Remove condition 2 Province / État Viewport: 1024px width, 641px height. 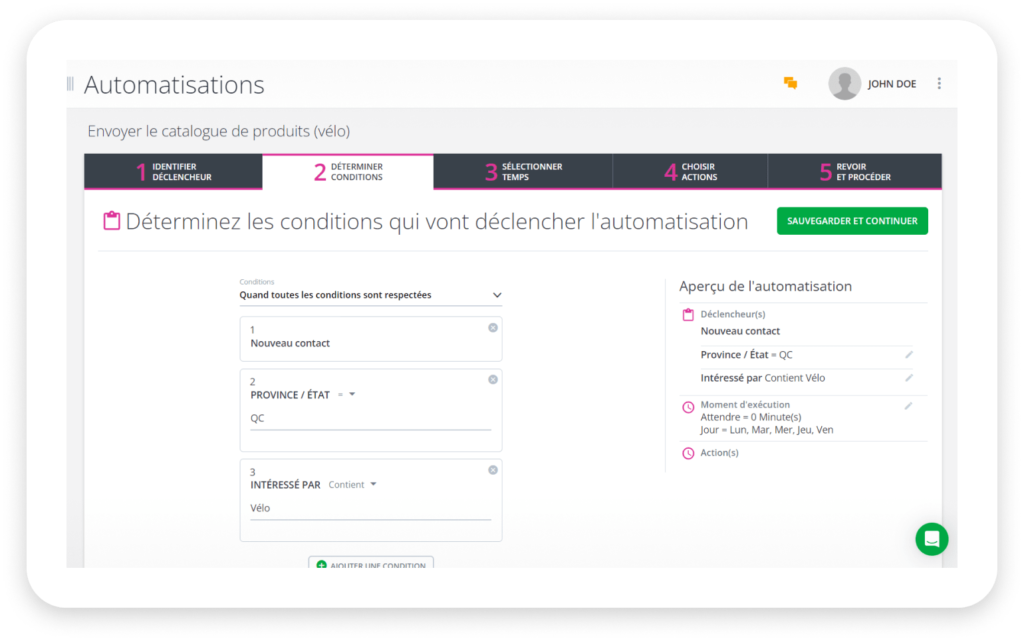492,379
